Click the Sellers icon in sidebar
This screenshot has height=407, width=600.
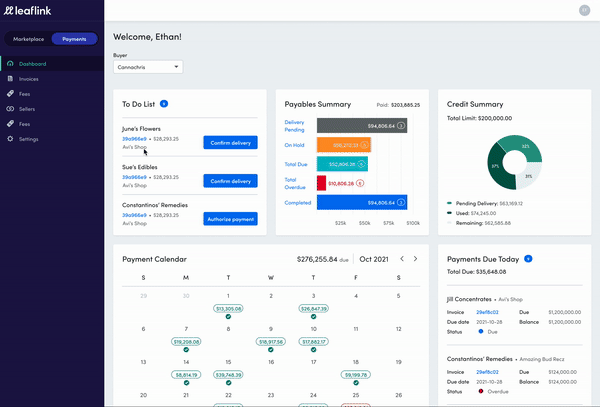click(10, 109)
